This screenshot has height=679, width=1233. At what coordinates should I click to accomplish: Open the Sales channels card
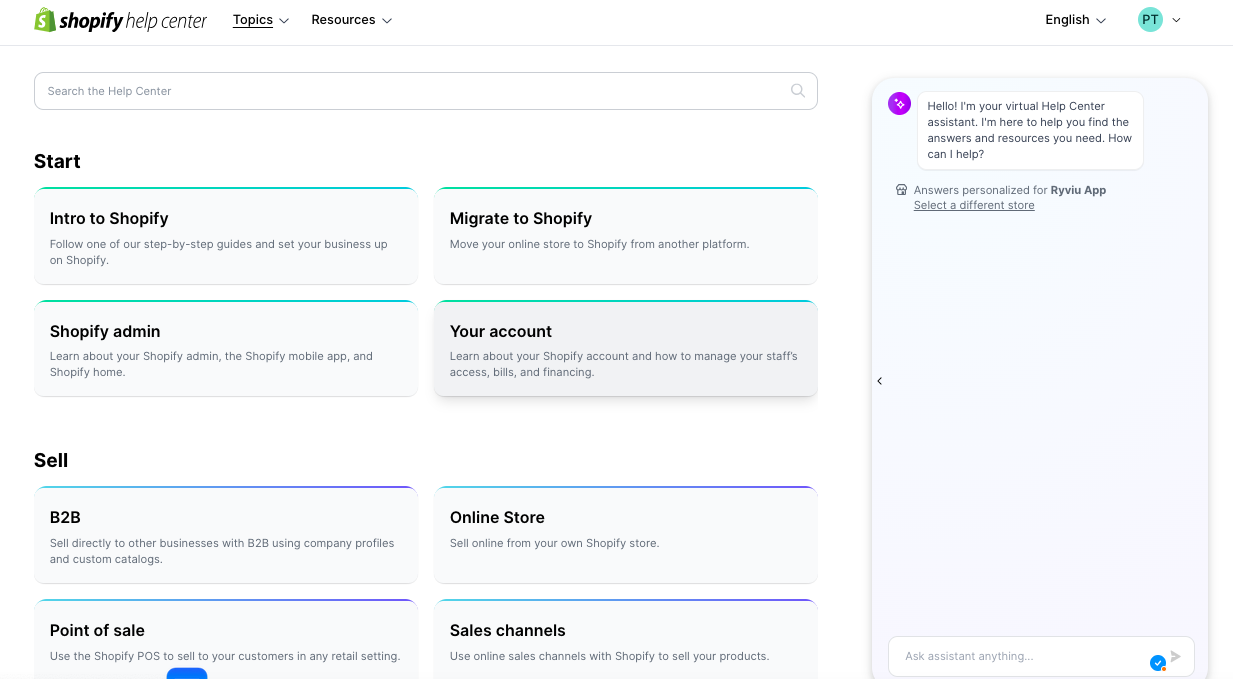(626, 639)
